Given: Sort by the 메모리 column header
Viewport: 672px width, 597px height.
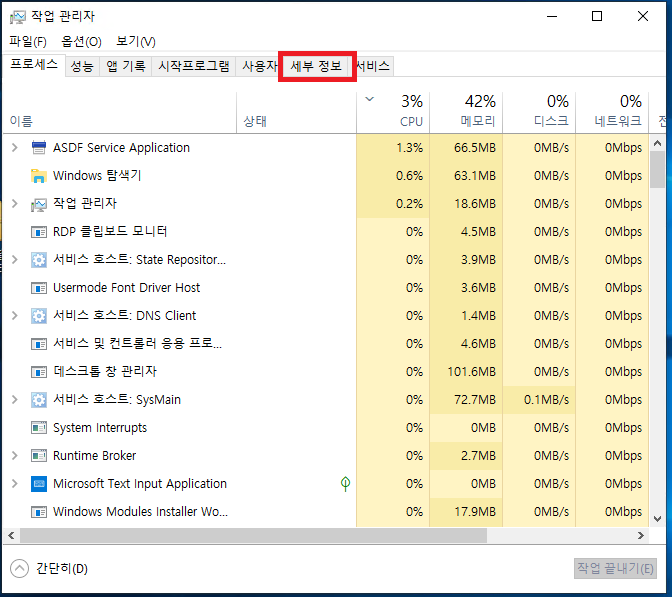Looking at the screenshot, I should tap(466, 112).
